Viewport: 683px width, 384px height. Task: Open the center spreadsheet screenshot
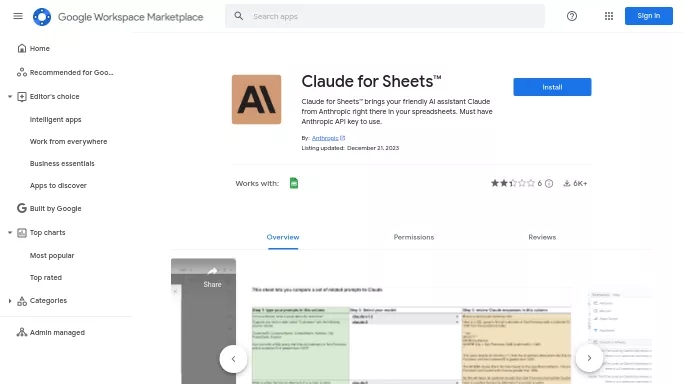pyautogui.click(x=411, y=334)
